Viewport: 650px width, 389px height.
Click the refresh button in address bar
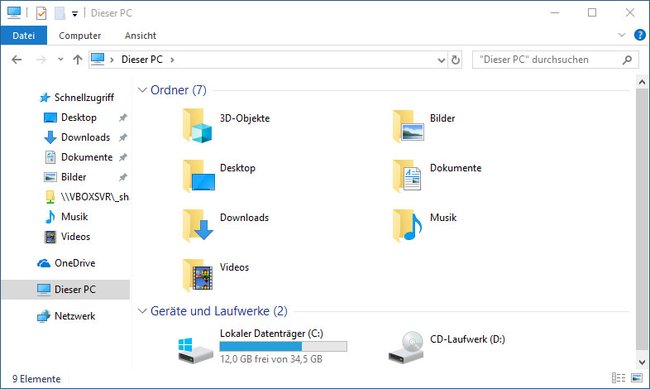point(455,60)
